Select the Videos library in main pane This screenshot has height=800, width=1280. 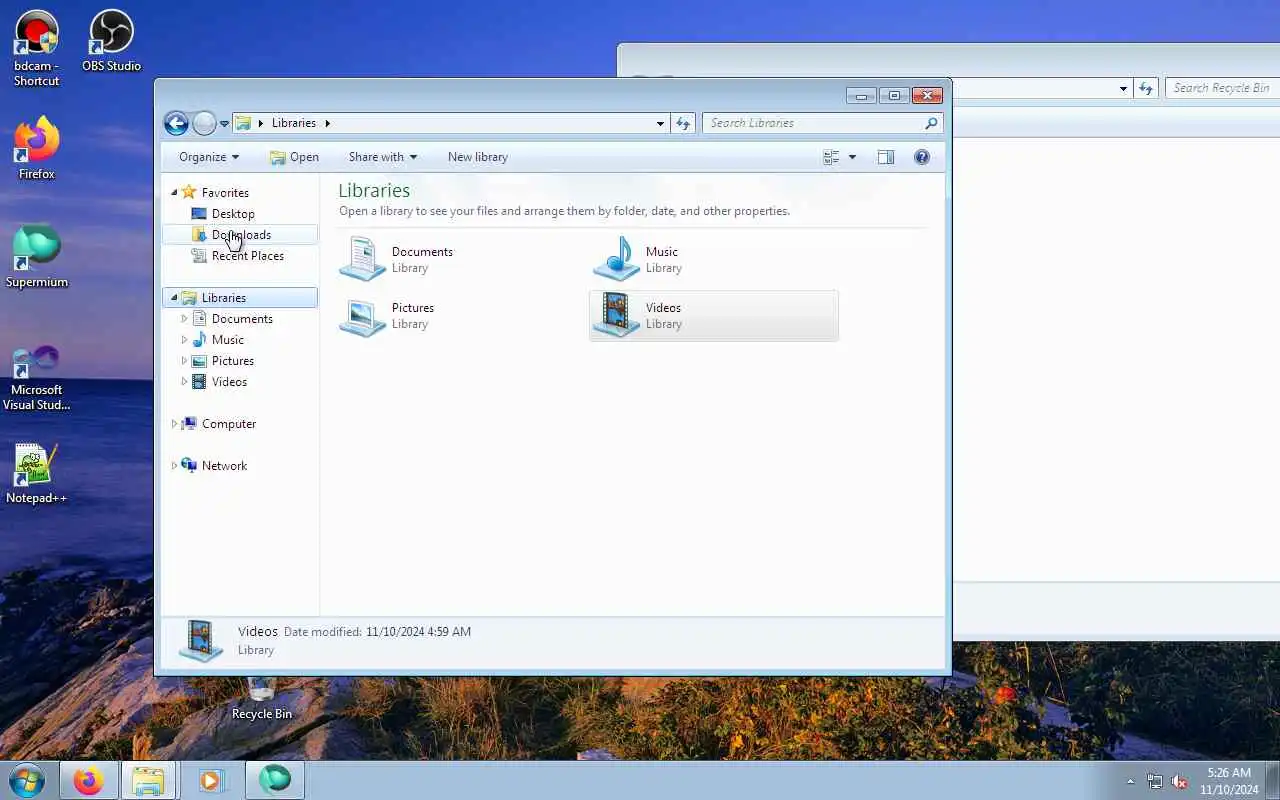tap(715, 315)
